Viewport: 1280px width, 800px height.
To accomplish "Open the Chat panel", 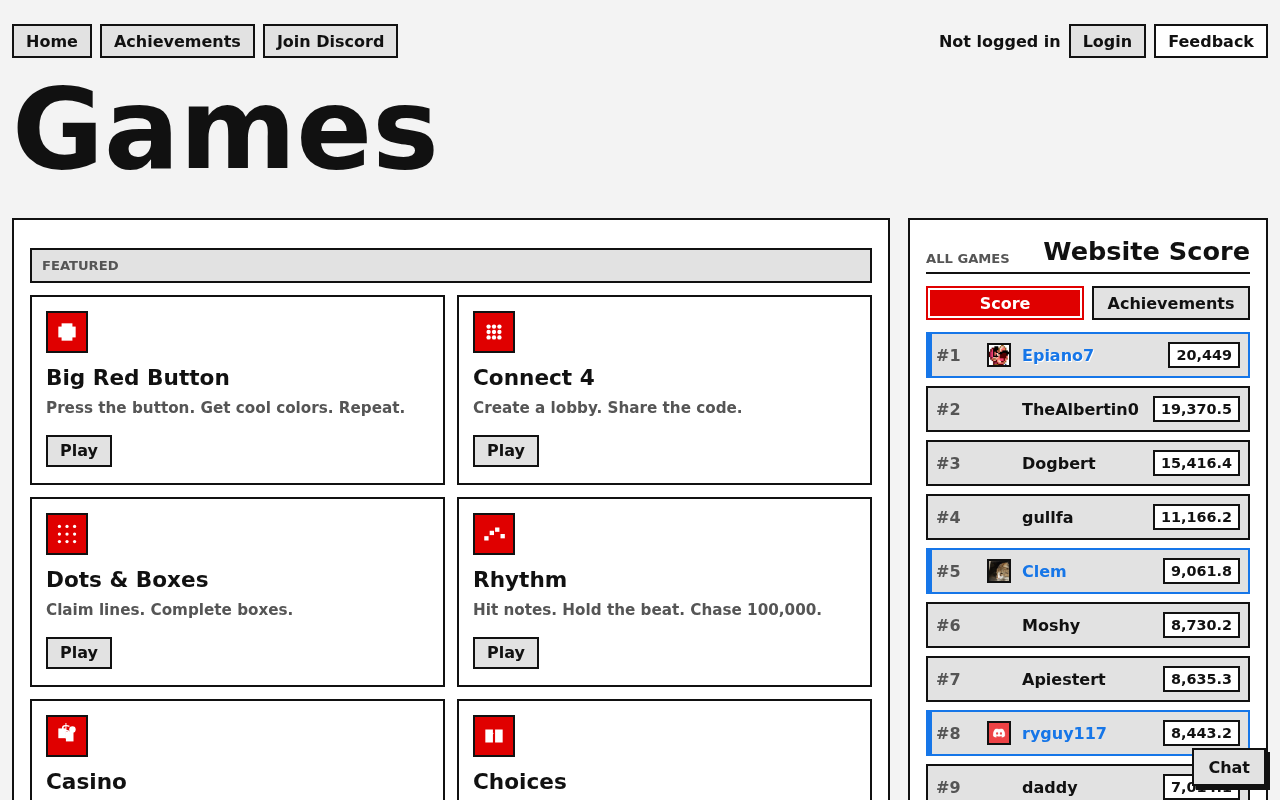I will click(x=1229, y=767).
